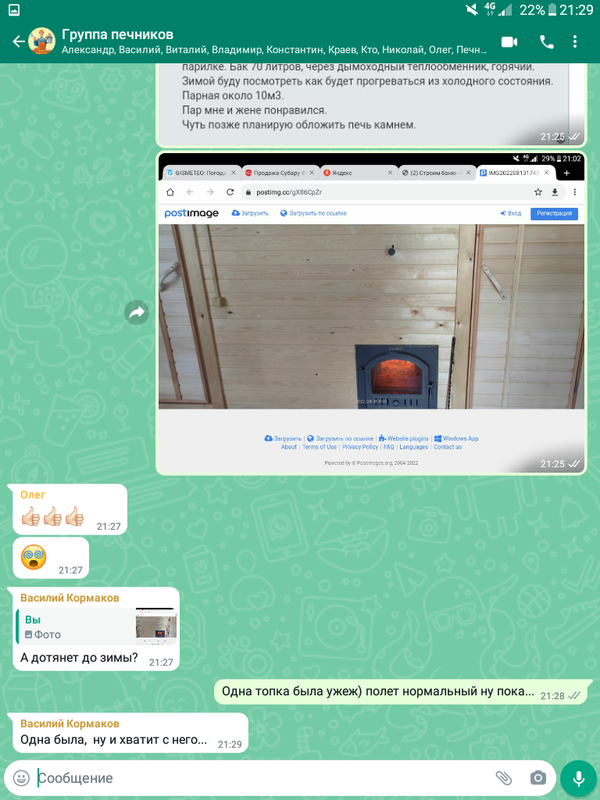View the group members list under the title
The image size is (600, 800).
coord(274,50)
